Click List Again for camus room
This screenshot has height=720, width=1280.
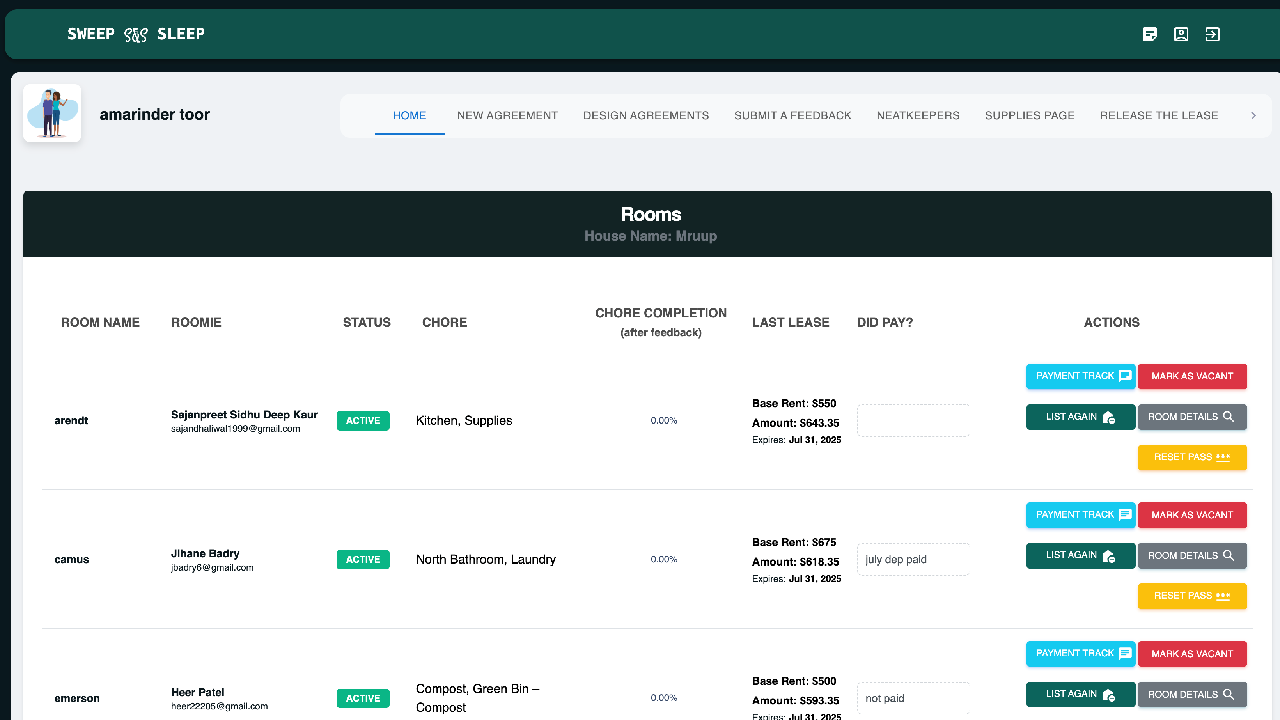[x=1081, y=556]
